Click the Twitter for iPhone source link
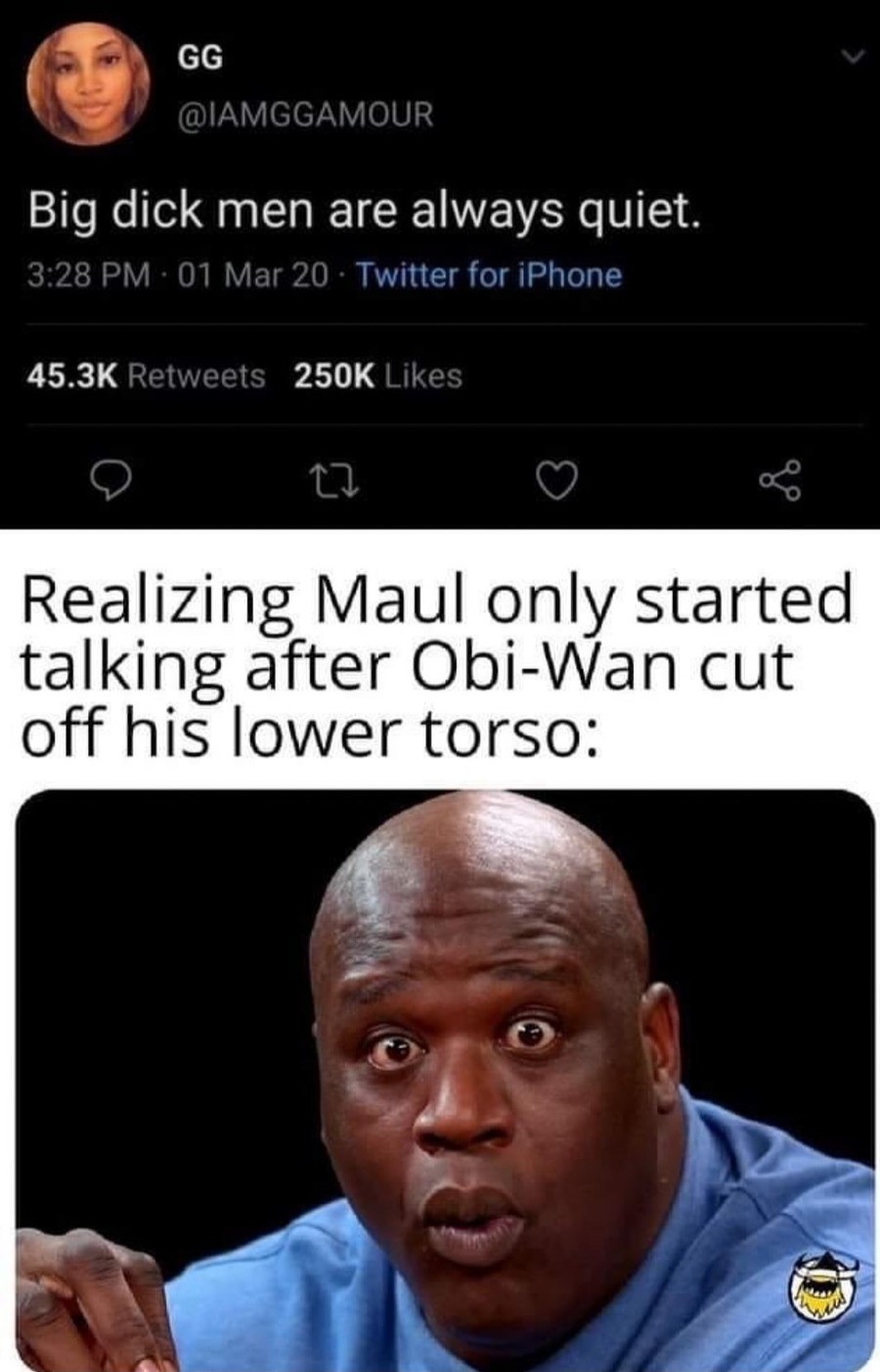This screenshot has height=1372, width=880. 489,275
